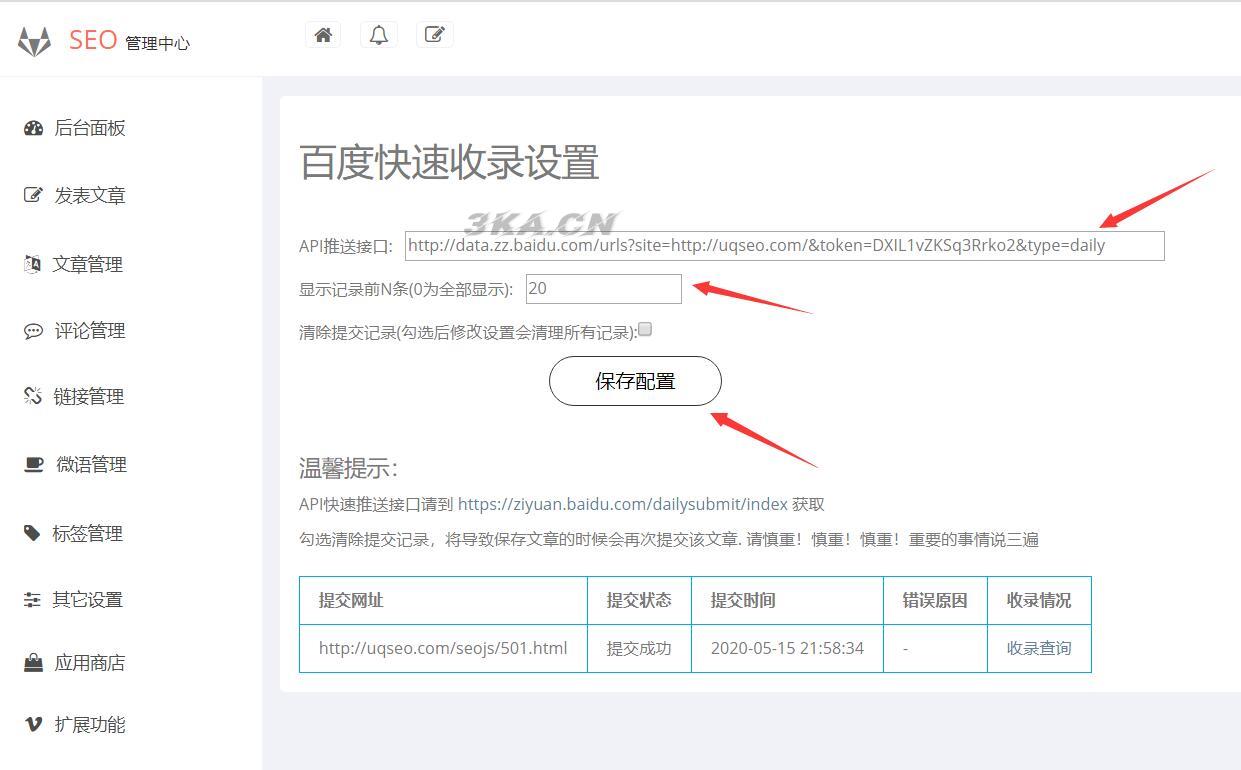Select the 发表文章 pencil icon
The height and width of the screenshot is (770, 1241).
[x=31, y=195]
